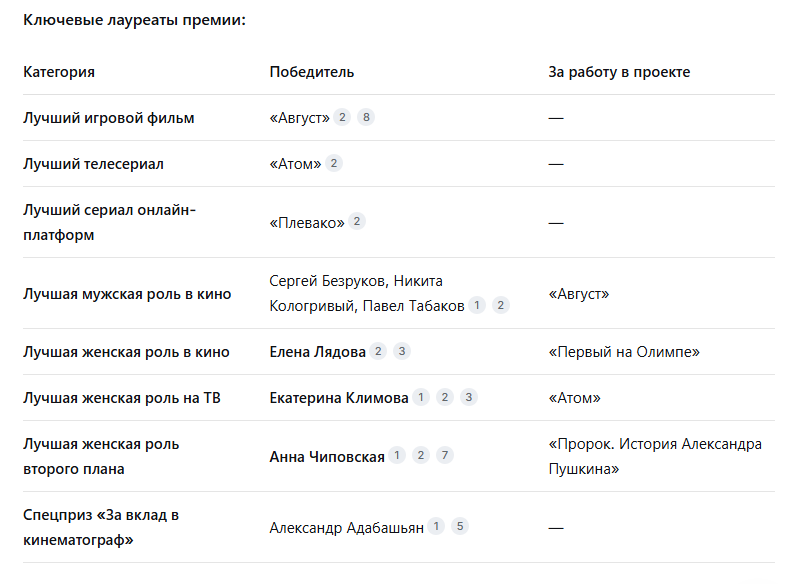Click the «Лучший телесериал» category cell
Screen dimensions: 805x584
tap(93, 163)
